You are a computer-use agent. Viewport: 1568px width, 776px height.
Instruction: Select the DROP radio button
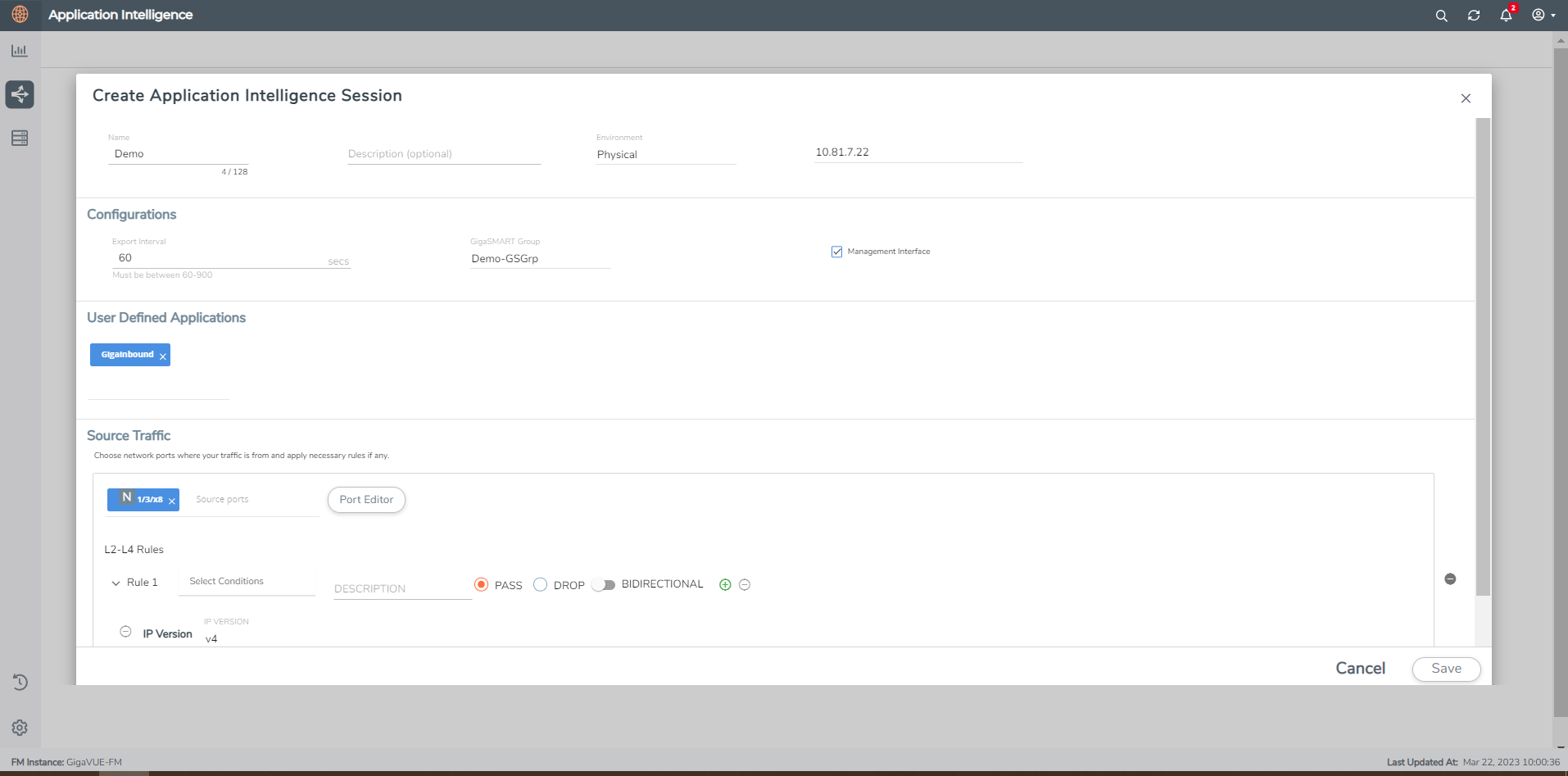(x=540, y=584)
